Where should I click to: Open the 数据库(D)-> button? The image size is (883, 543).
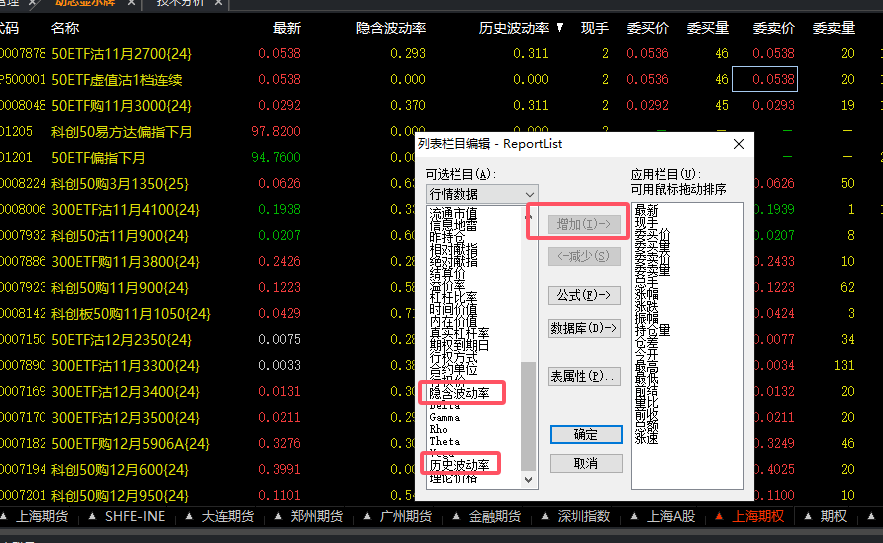point(584,328)
